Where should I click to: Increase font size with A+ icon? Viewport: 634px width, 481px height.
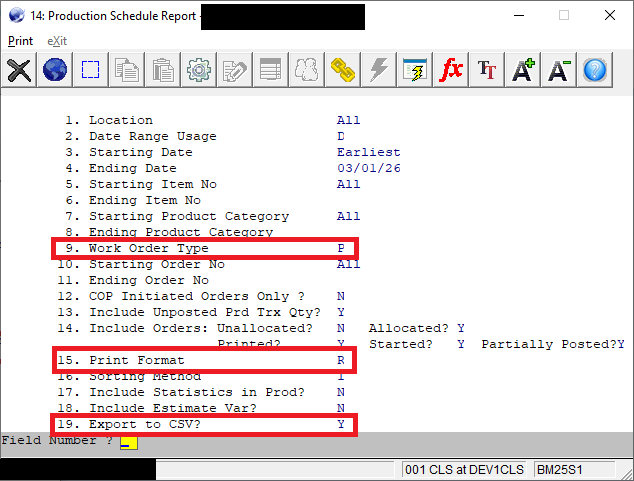(523, 70)
